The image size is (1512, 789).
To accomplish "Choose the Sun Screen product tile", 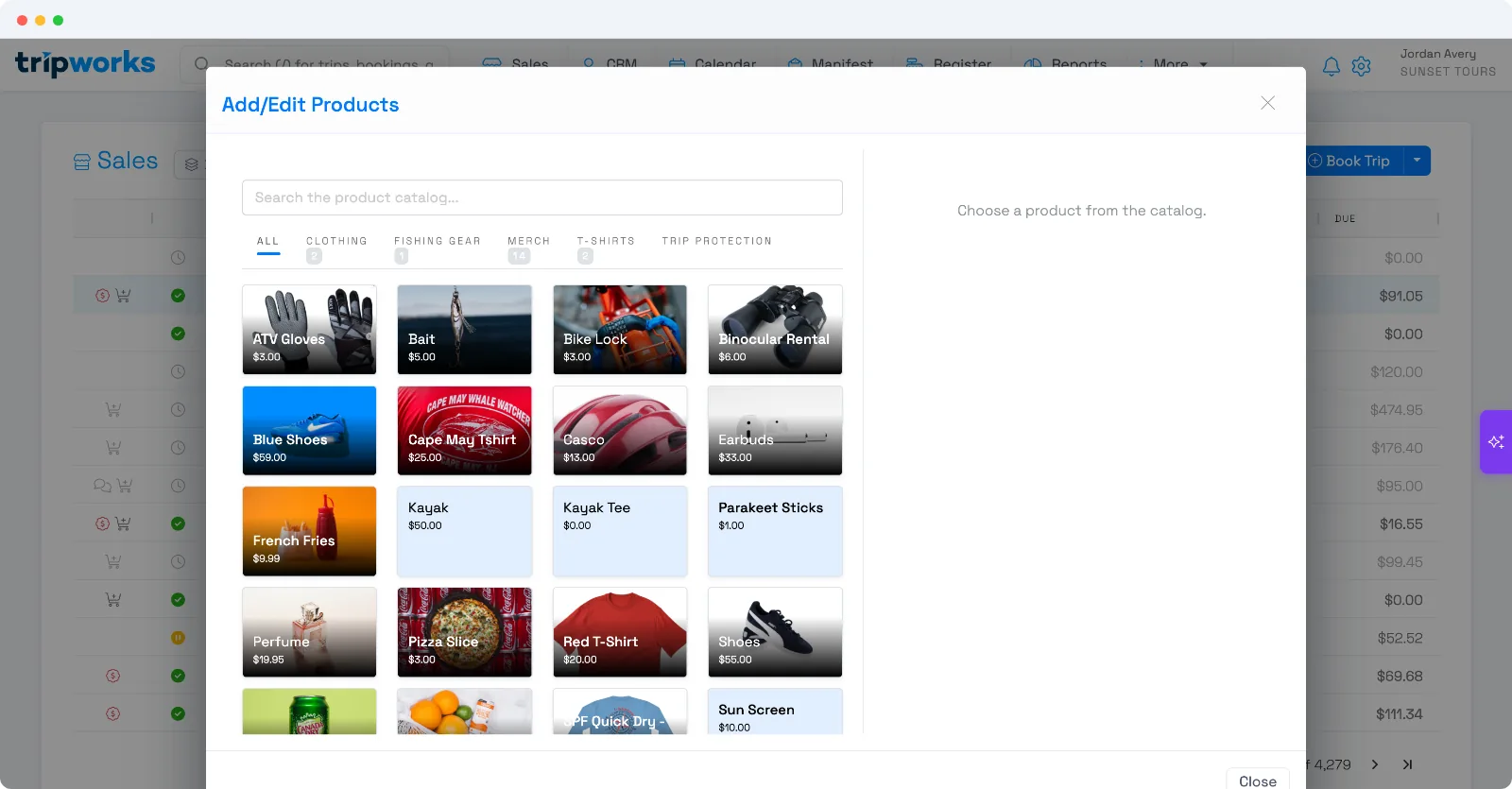I will coord(775,712).
